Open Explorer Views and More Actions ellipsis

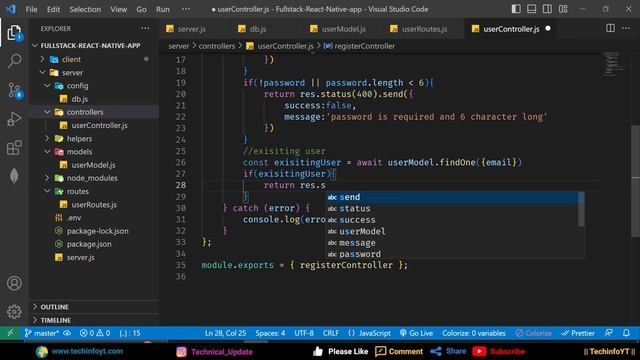coord(145,28)
